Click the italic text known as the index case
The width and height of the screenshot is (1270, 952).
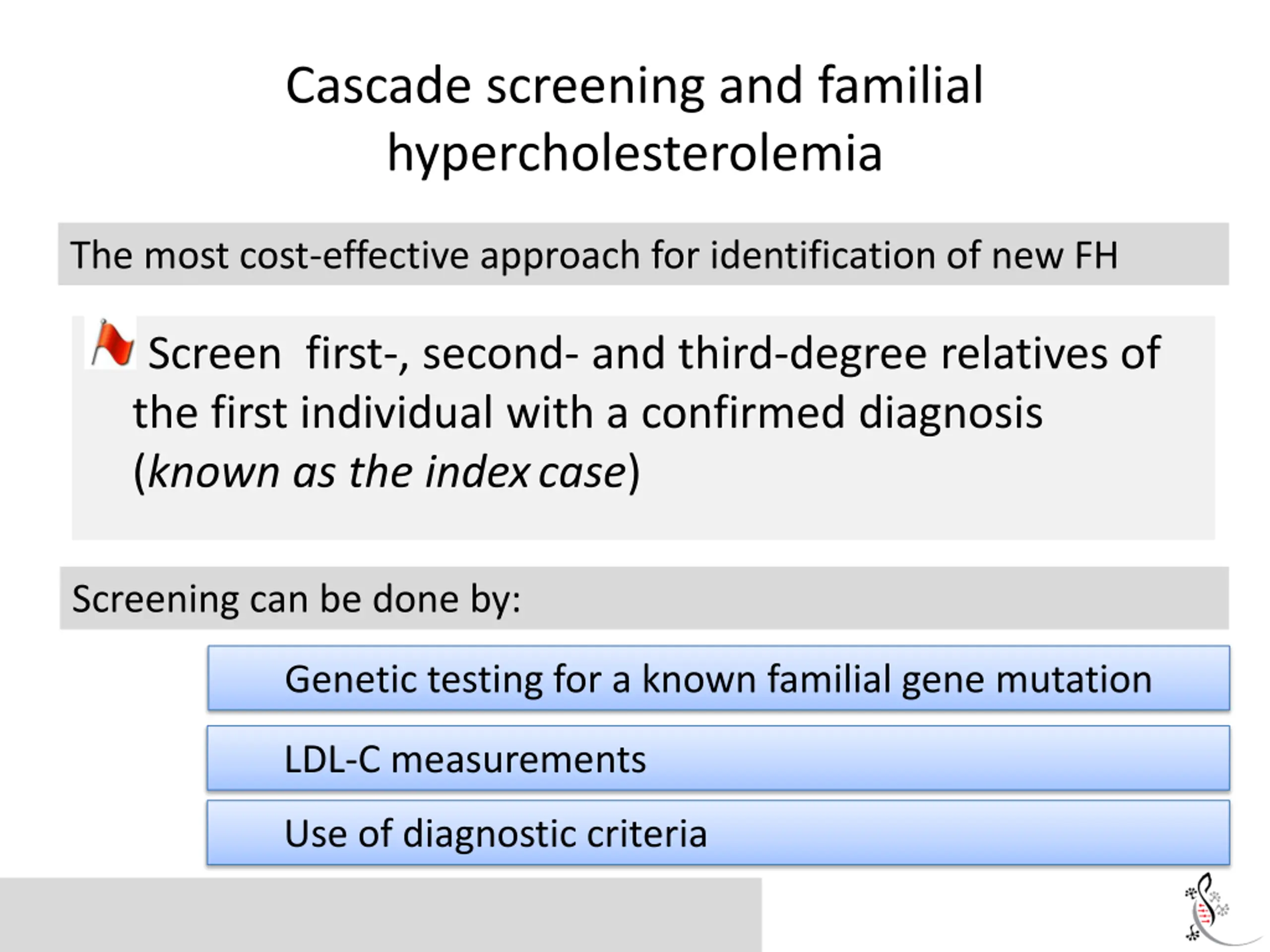386,472
